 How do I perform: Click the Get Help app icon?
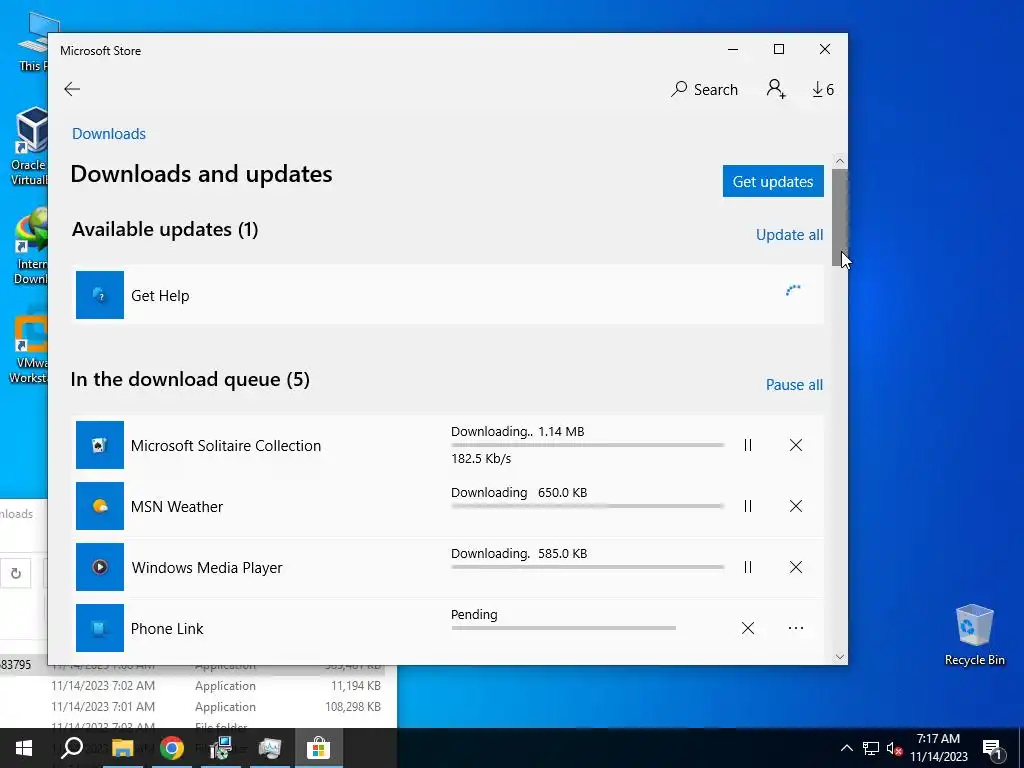[100, 295]
